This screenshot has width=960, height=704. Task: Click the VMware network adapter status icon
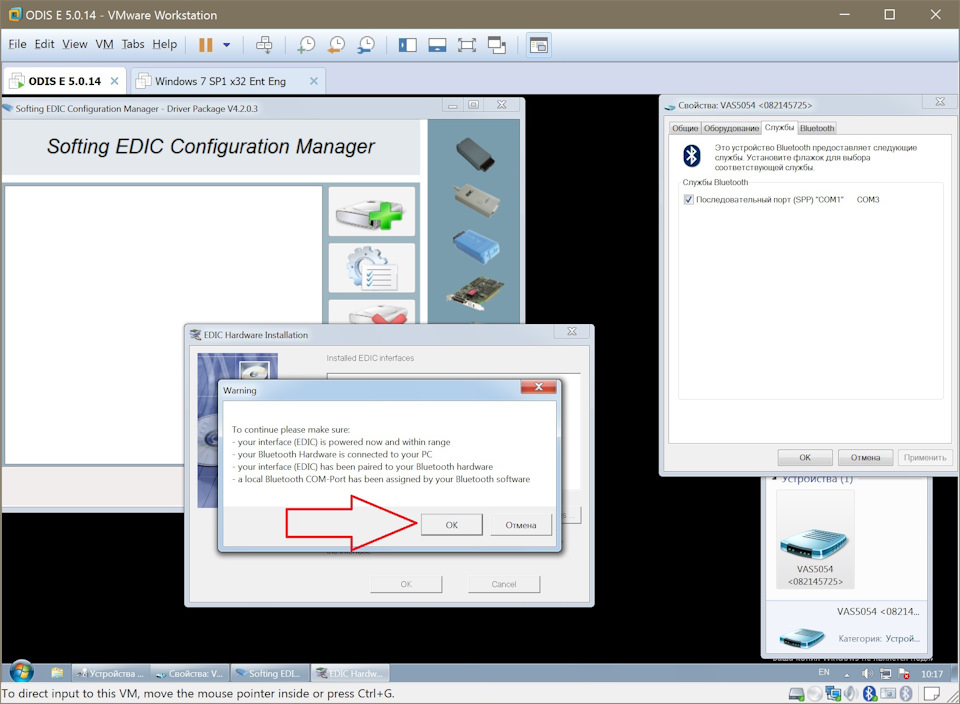(833, 694)
